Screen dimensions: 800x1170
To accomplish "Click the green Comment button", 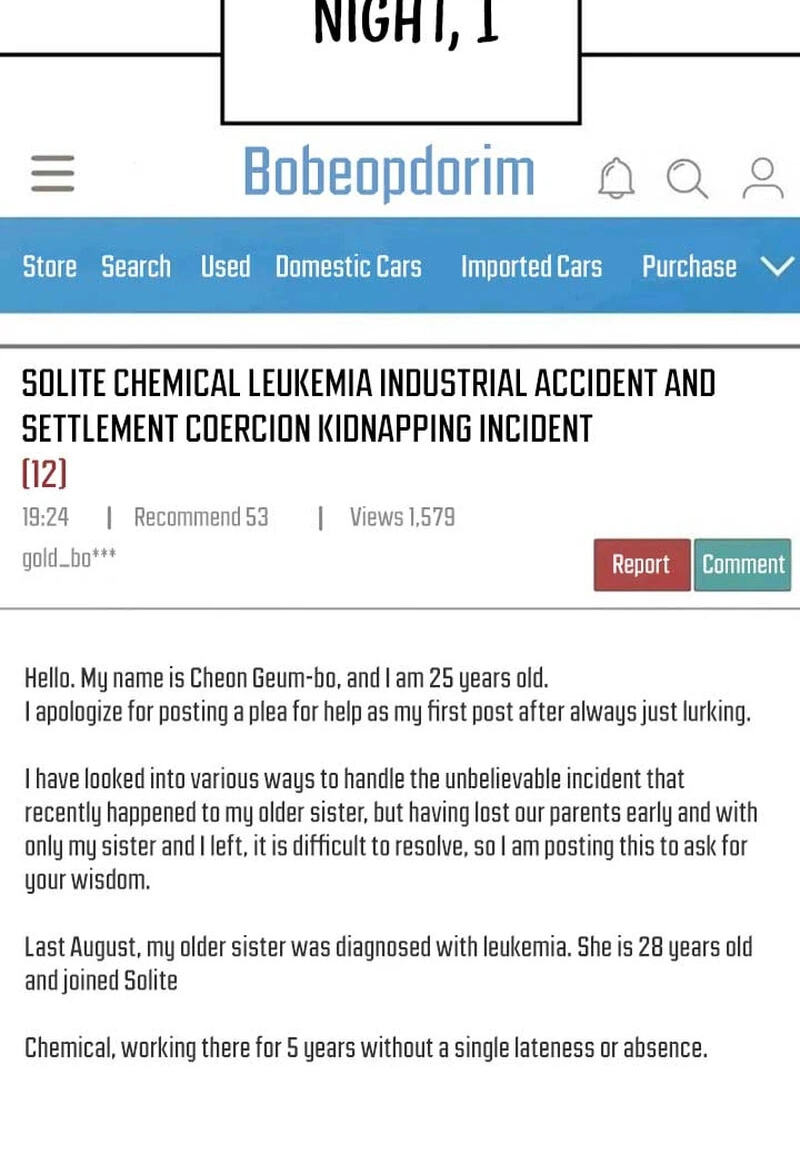I will pos(743,565).
